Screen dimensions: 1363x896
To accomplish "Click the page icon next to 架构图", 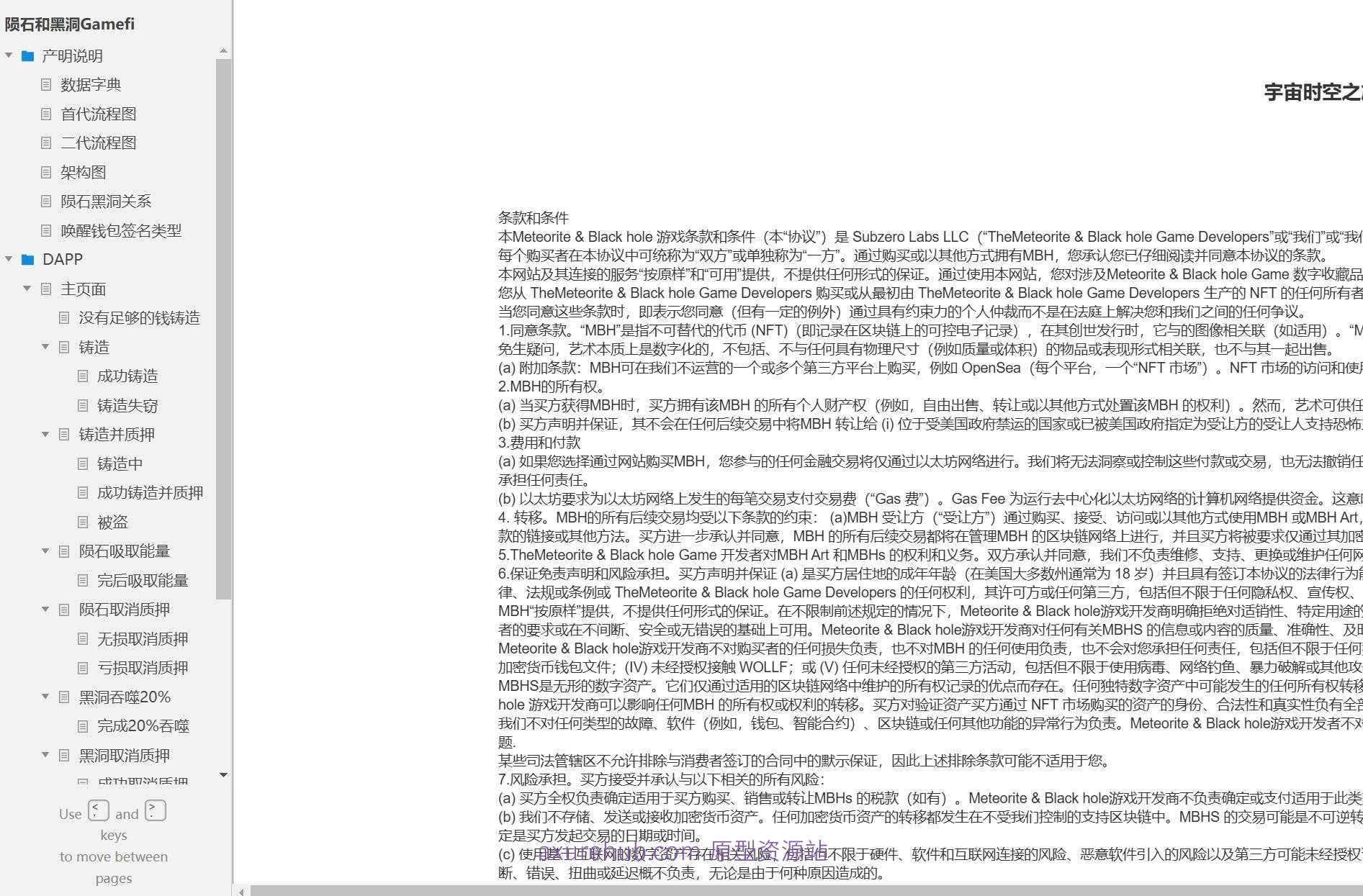I will pyautogui.click(x=46, y=172).
